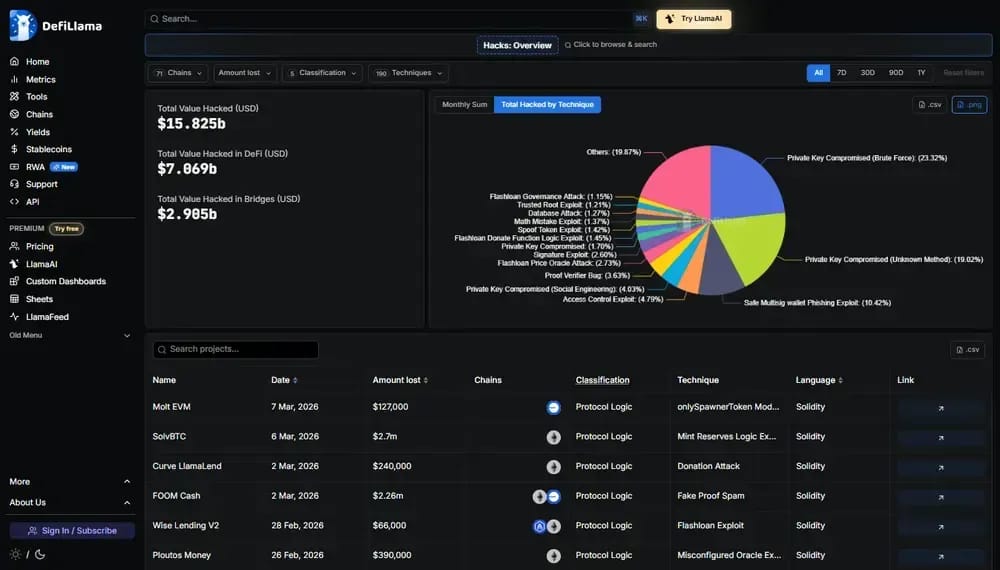Expand the Old Menu section

click(70, 335)
